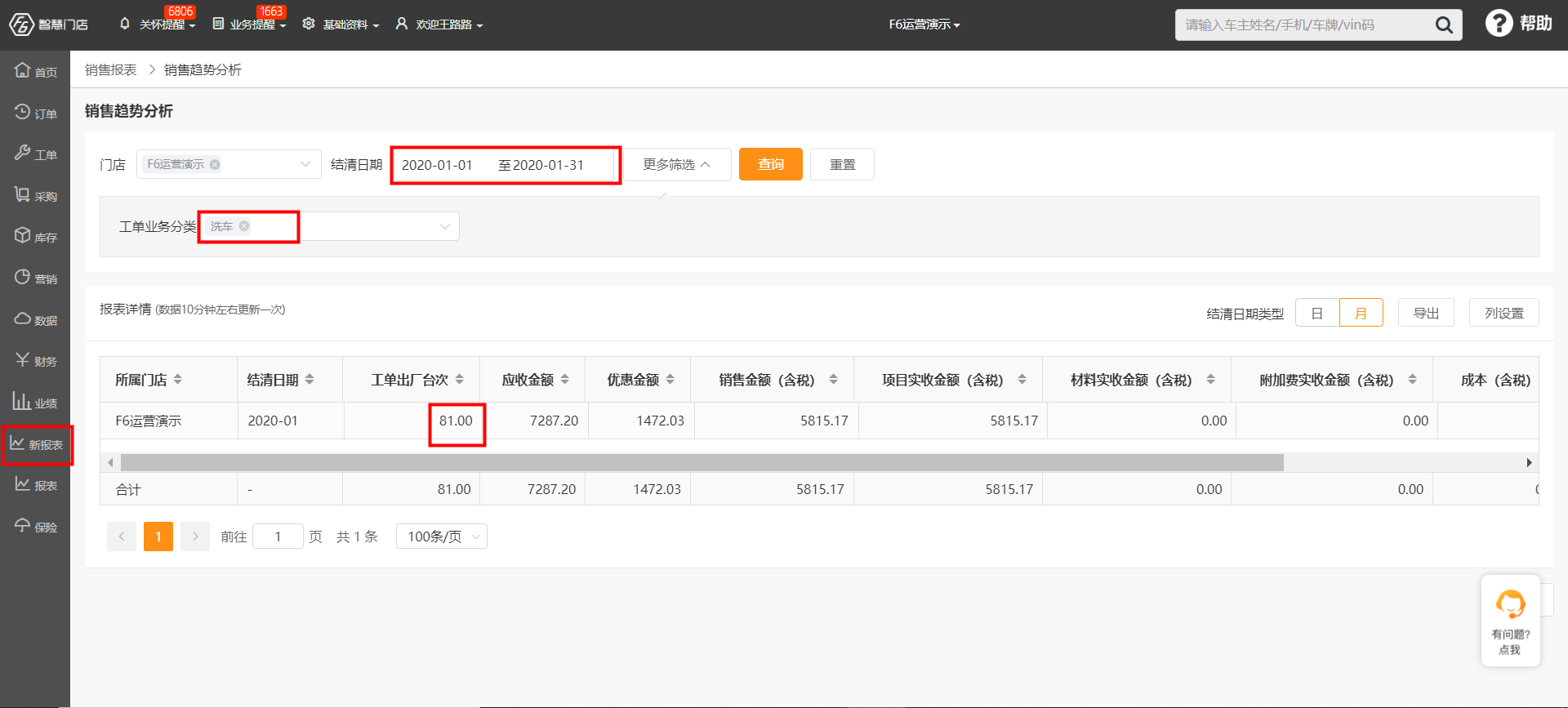Sort by 附加费实收金额 (含税) column

pyautogui.click(x=1412, y=380)
